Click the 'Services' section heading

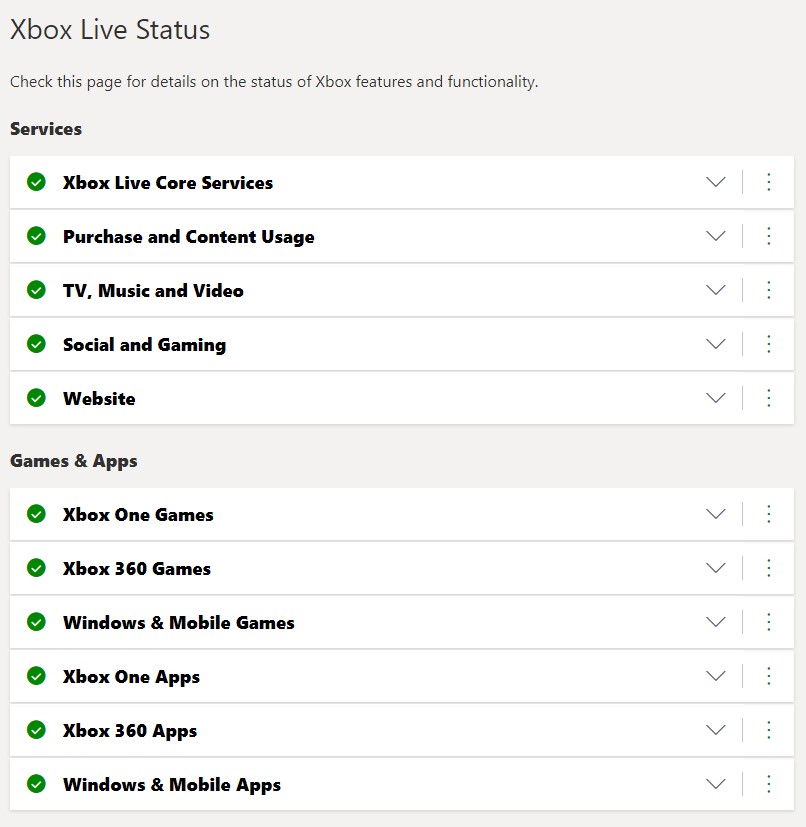tap(46, 129)
